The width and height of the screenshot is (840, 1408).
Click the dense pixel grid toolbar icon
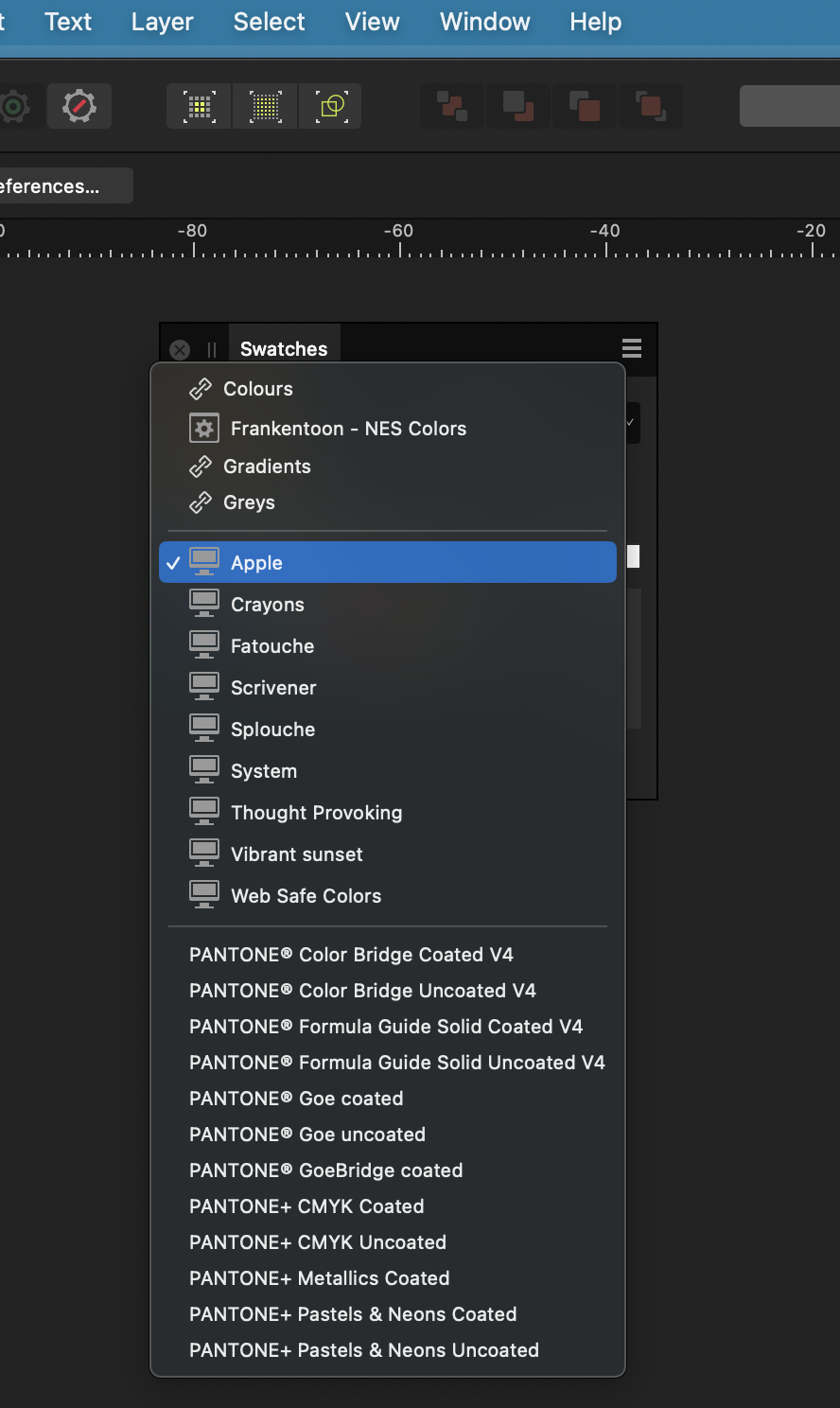(266, 106)
